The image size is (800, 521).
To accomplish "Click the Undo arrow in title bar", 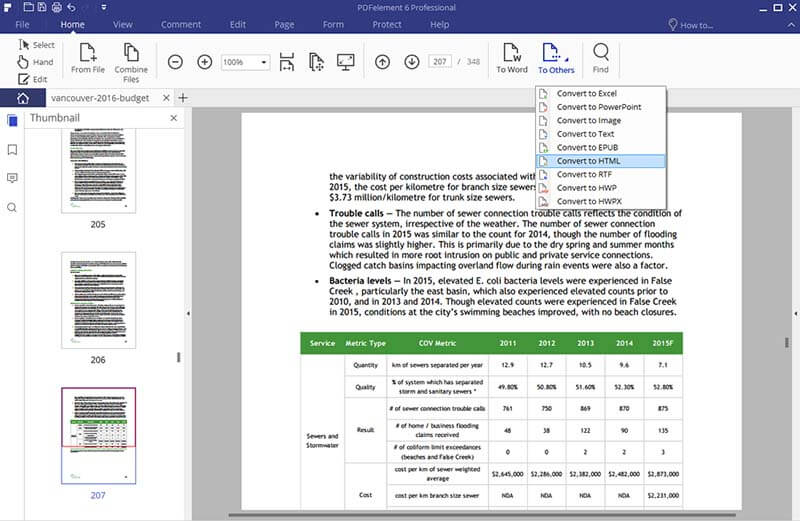I will click(71, 7).
